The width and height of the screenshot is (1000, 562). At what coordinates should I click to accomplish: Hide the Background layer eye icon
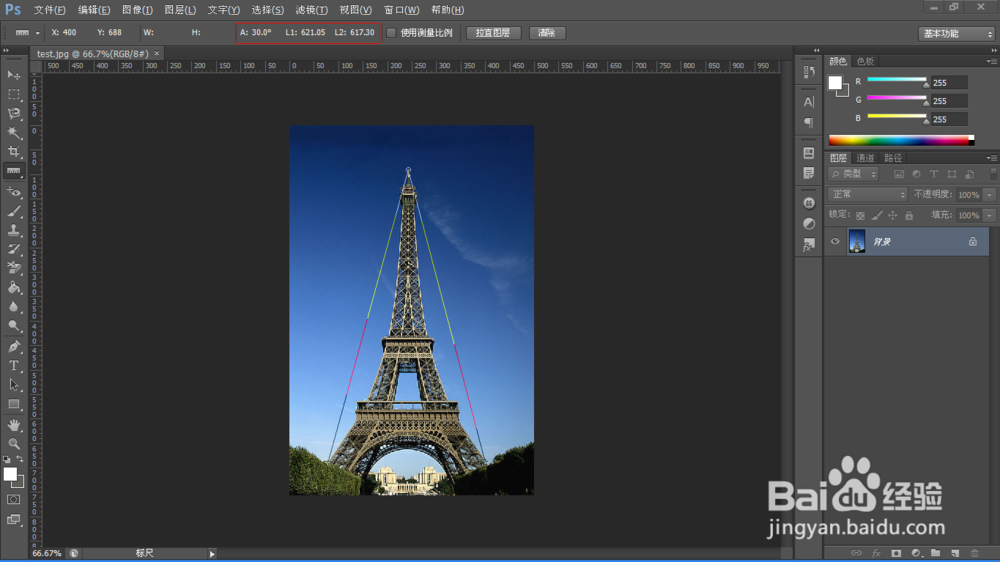click(835, 242)
